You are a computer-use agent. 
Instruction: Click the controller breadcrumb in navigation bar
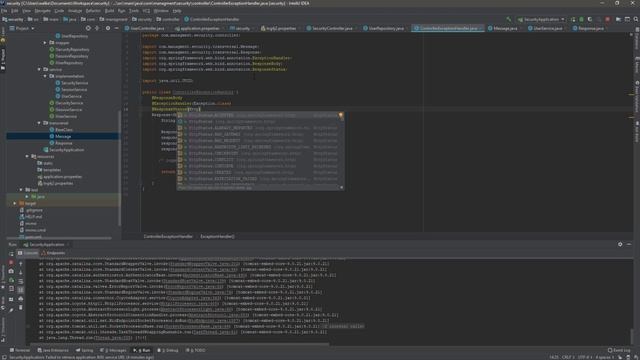(168, 19)
